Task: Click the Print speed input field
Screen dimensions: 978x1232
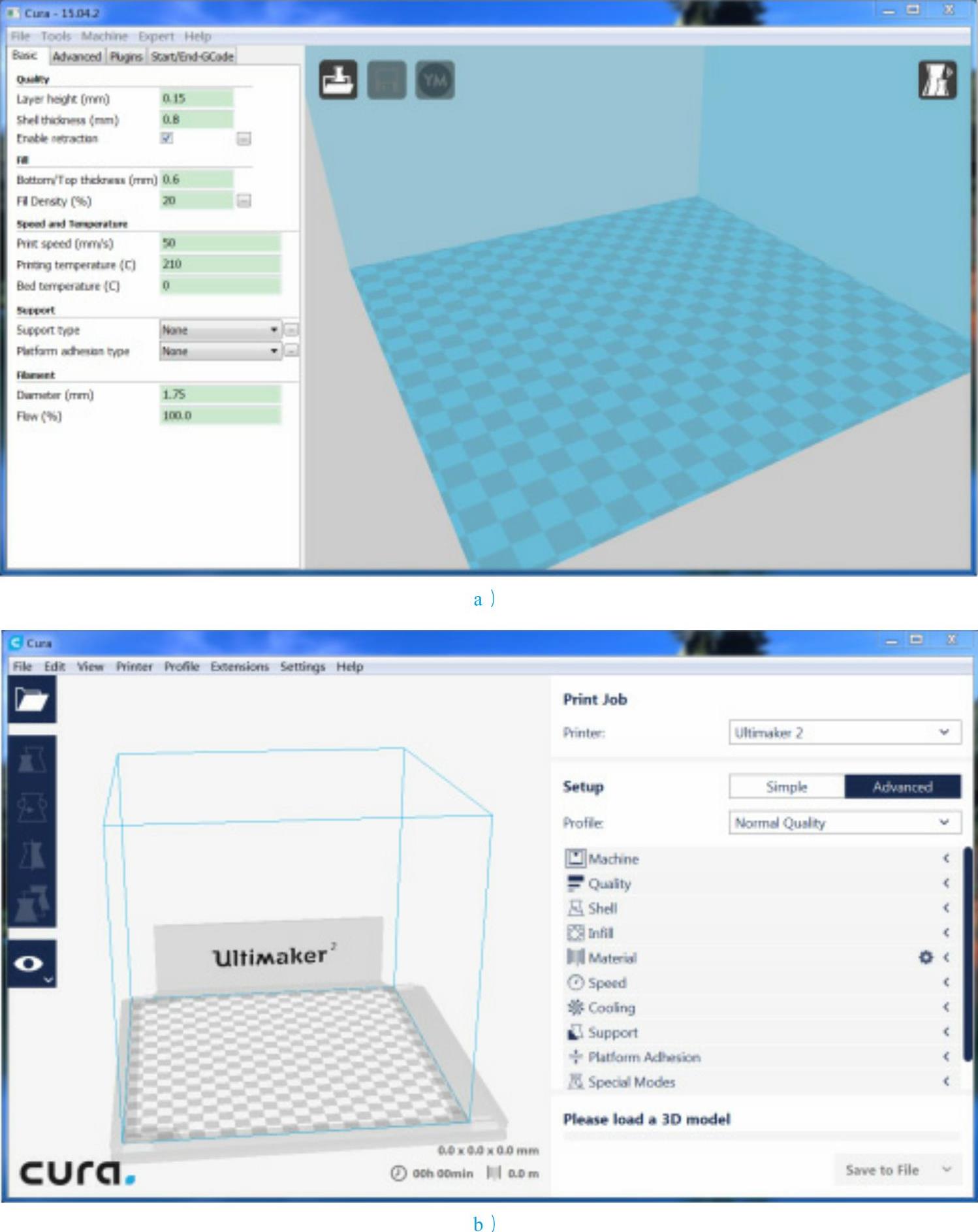Action: (221, 243)
